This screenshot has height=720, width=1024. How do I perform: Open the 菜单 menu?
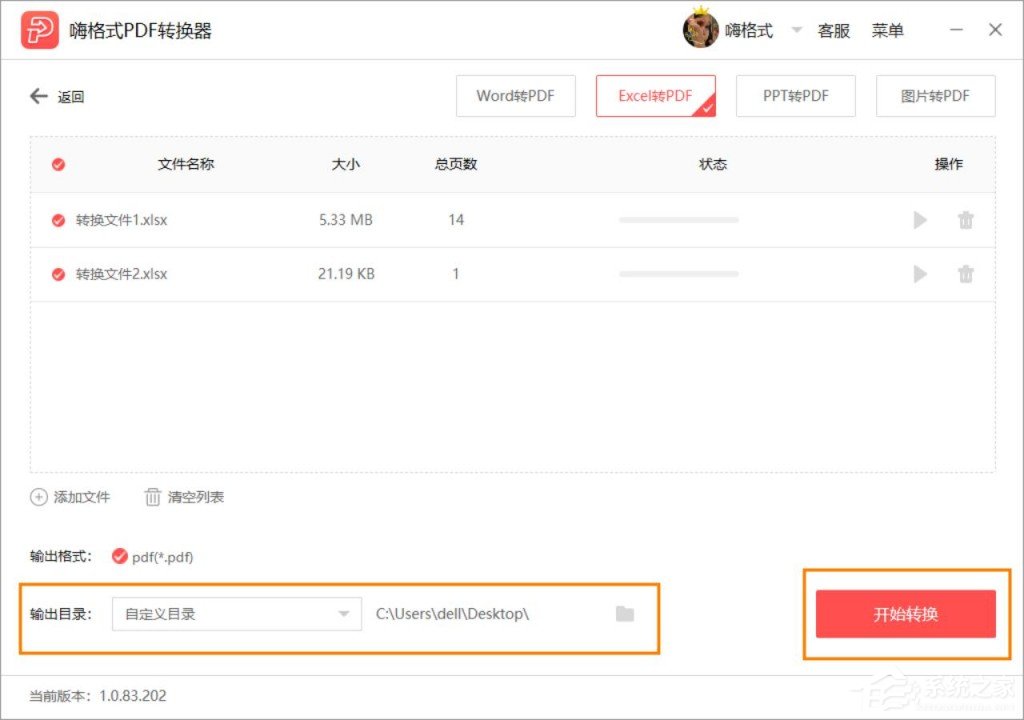[889, 30]
